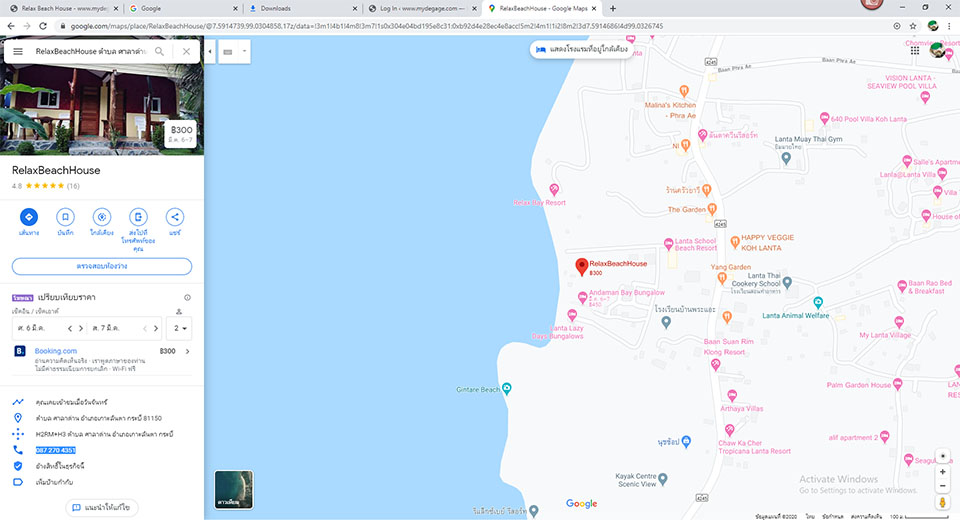
Task: Click the show nearby hotels chip
Action: click(x=581, y=49)
